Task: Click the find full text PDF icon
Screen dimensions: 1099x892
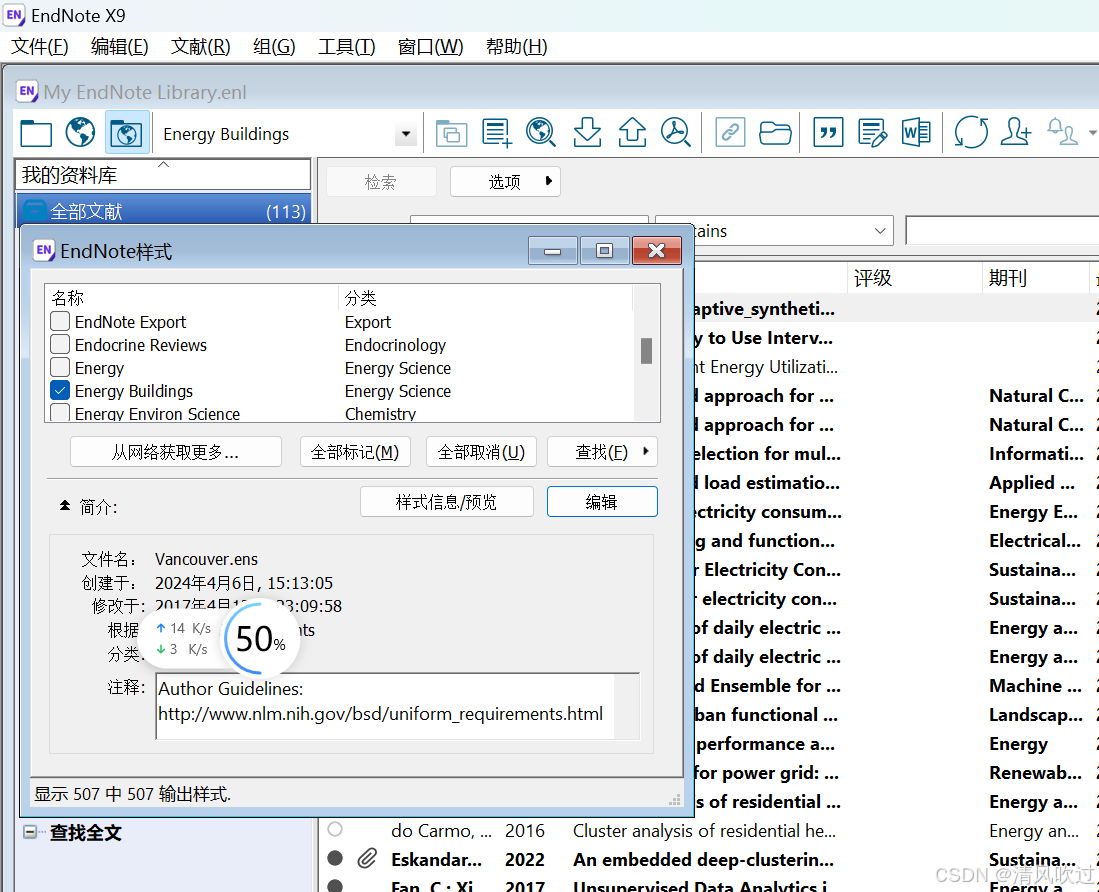Action: click(676, 132)
